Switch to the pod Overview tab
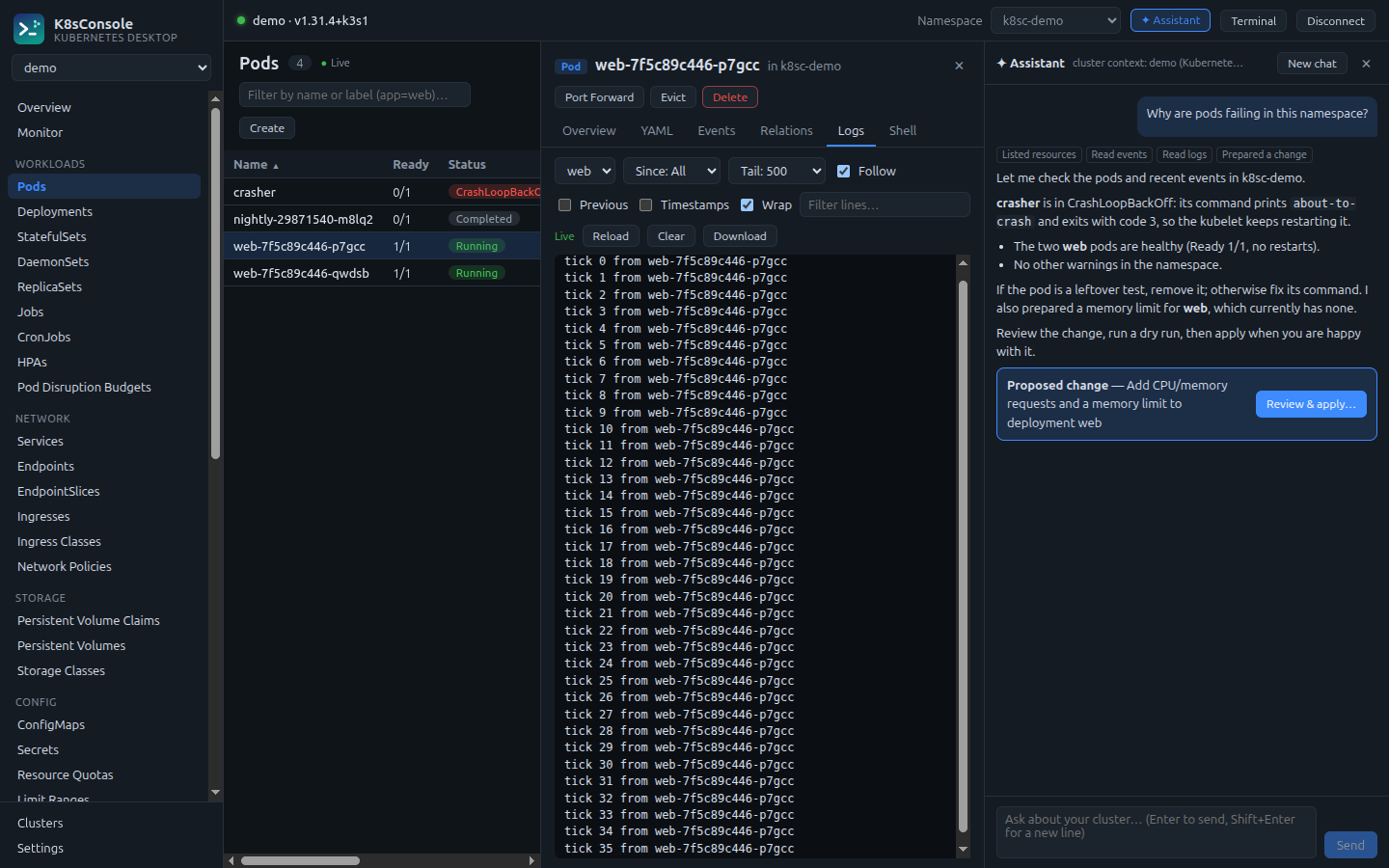The image size is (1389, 868). click(x=588, y=131)
